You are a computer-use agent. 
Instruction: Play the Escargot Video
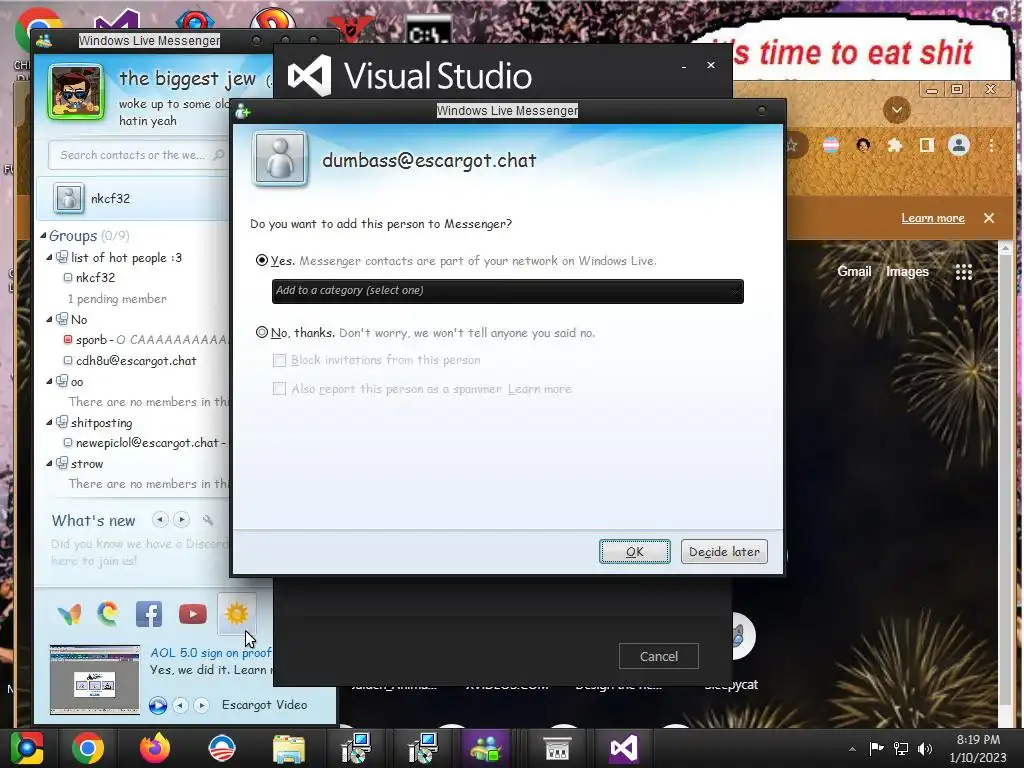tap(158, 705)
